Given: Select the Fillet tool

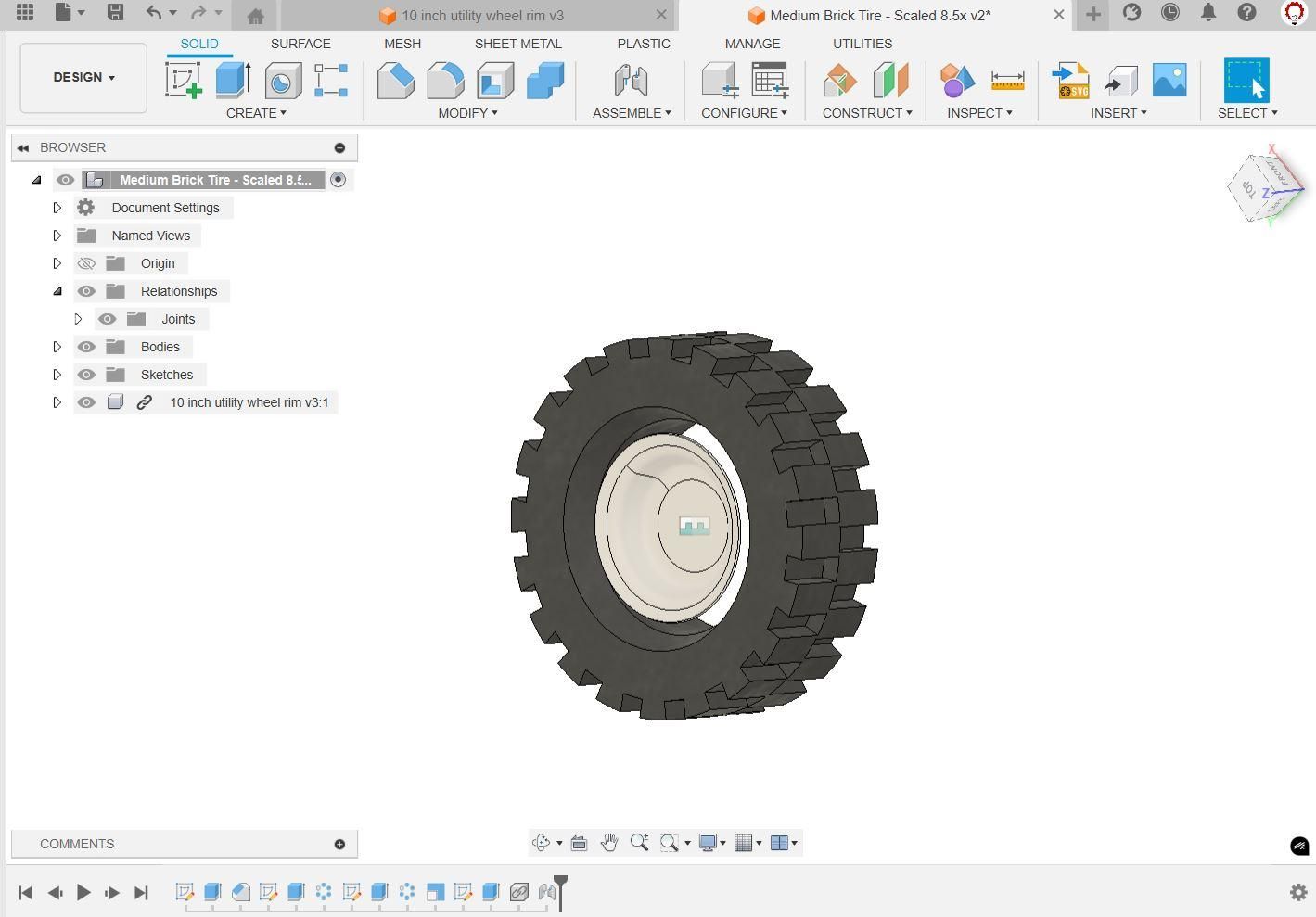Looking at the screenshot, I should (x=445, y=81).
